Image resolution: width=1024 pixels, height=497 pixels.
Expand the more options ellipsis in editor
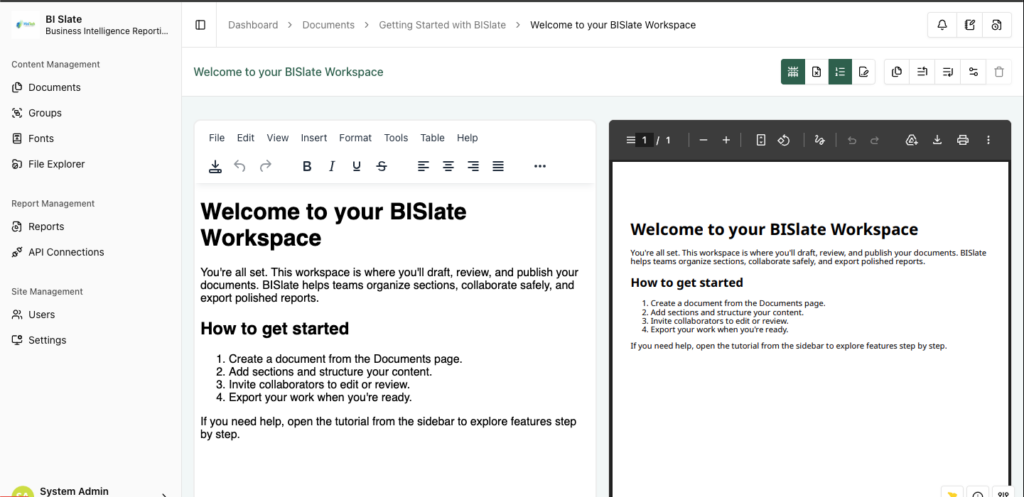coord(539,166)
